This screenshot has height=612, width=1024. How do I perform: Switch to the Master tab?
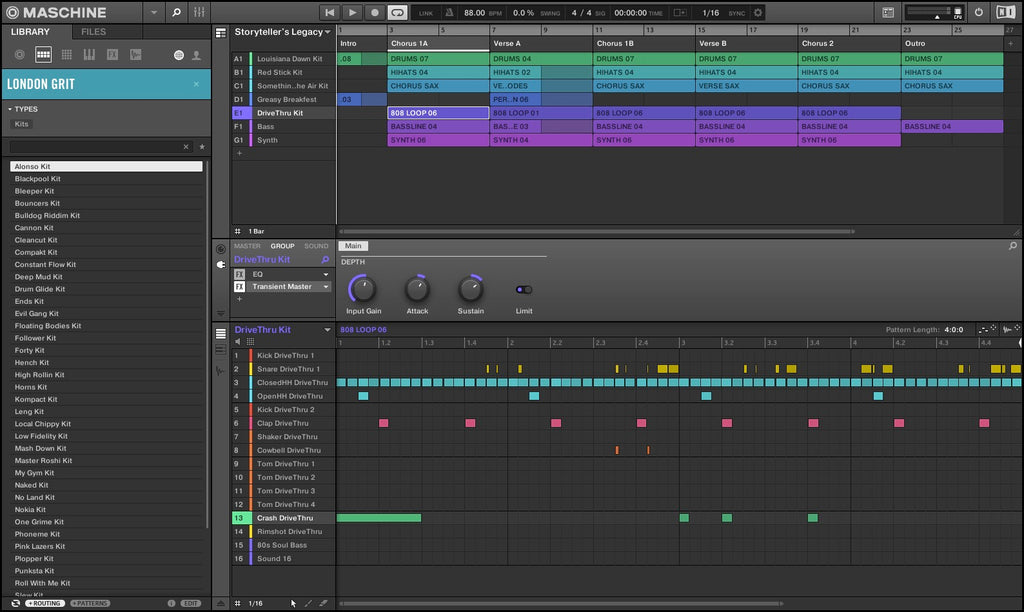click(247, 246)
